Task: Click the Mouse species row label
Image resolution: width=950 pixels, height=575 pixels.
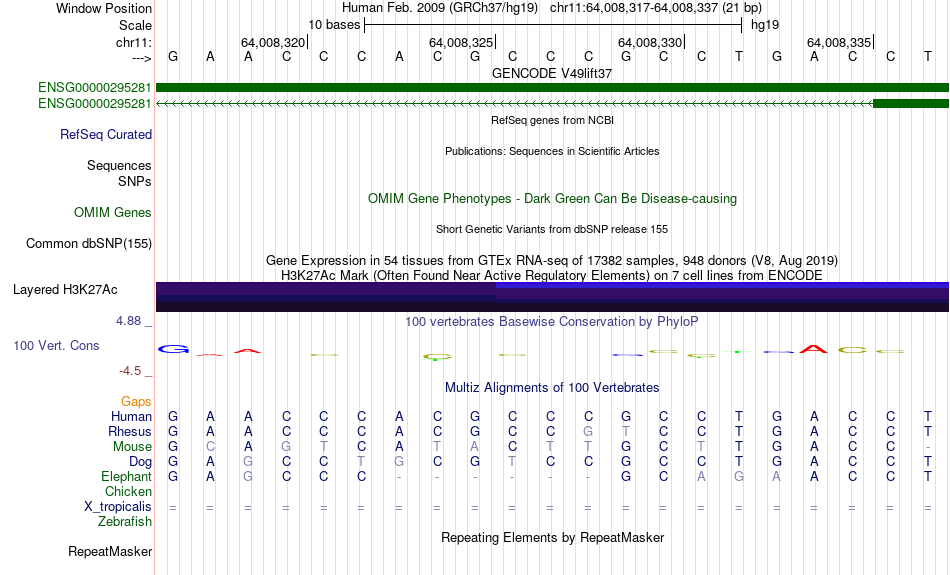Action: 132,447
